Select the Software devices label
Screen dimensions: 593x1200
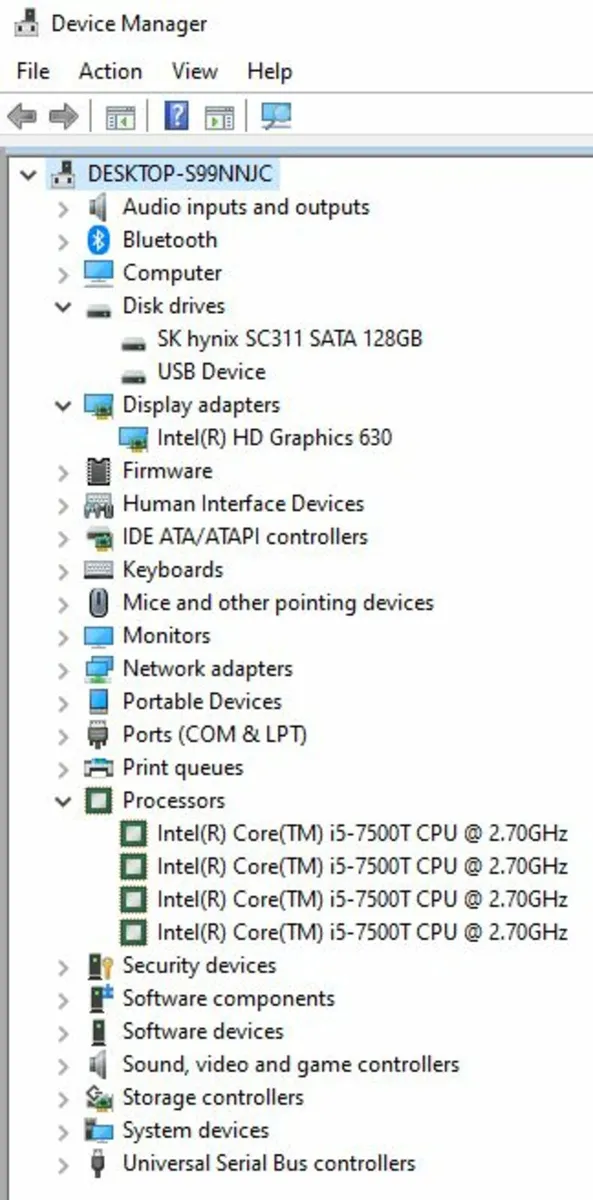point(203,1032)
